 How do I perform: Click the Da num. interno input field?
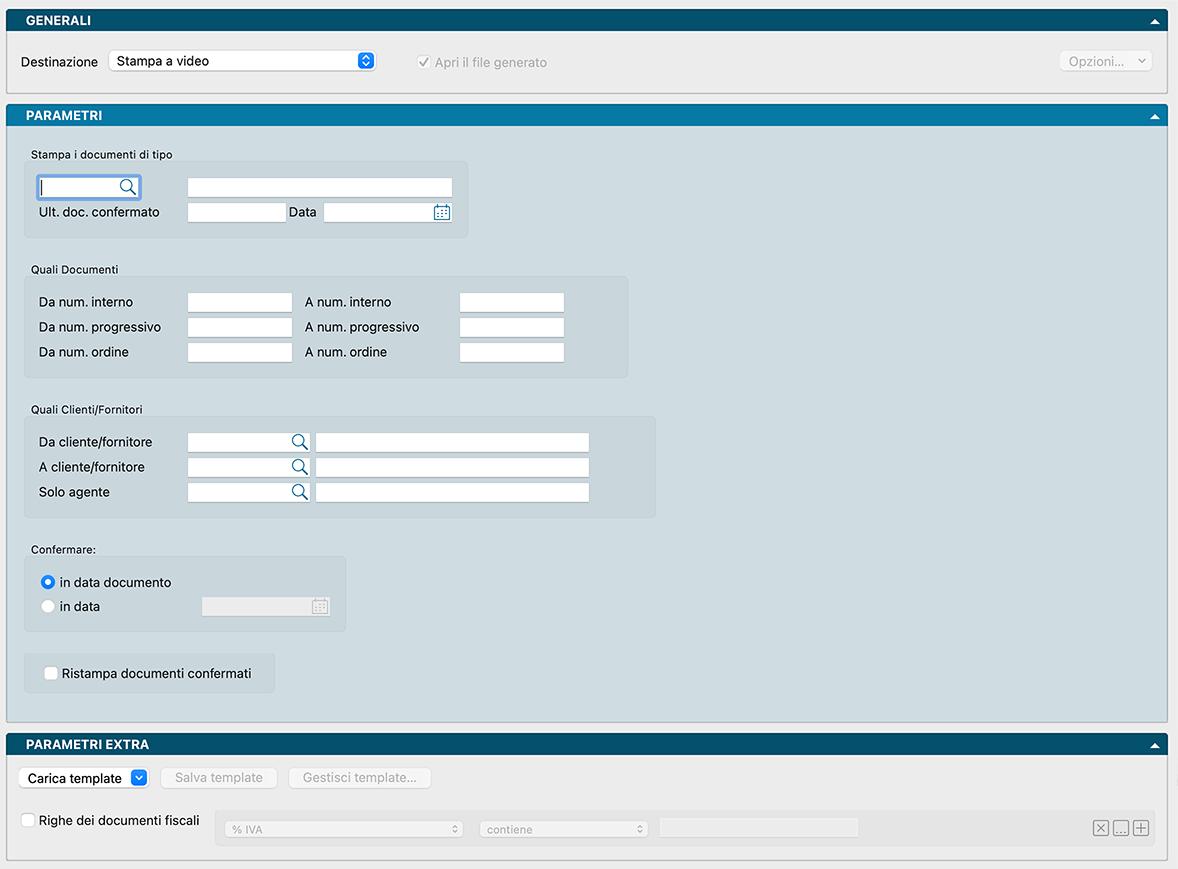point(240,302)
